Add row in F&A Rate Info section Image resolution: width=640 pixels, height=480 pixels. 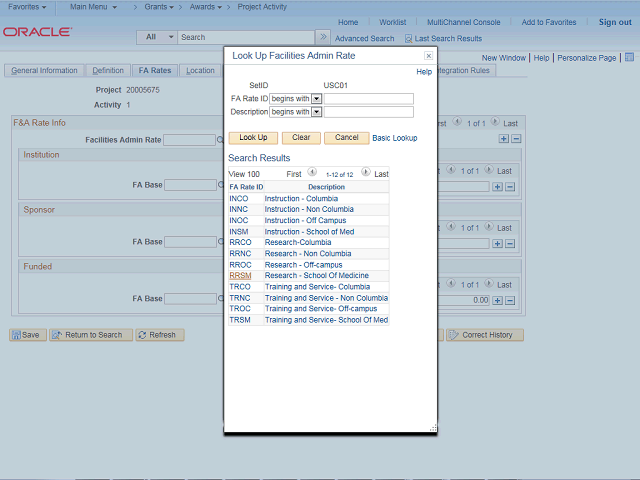tap(504, 139)
